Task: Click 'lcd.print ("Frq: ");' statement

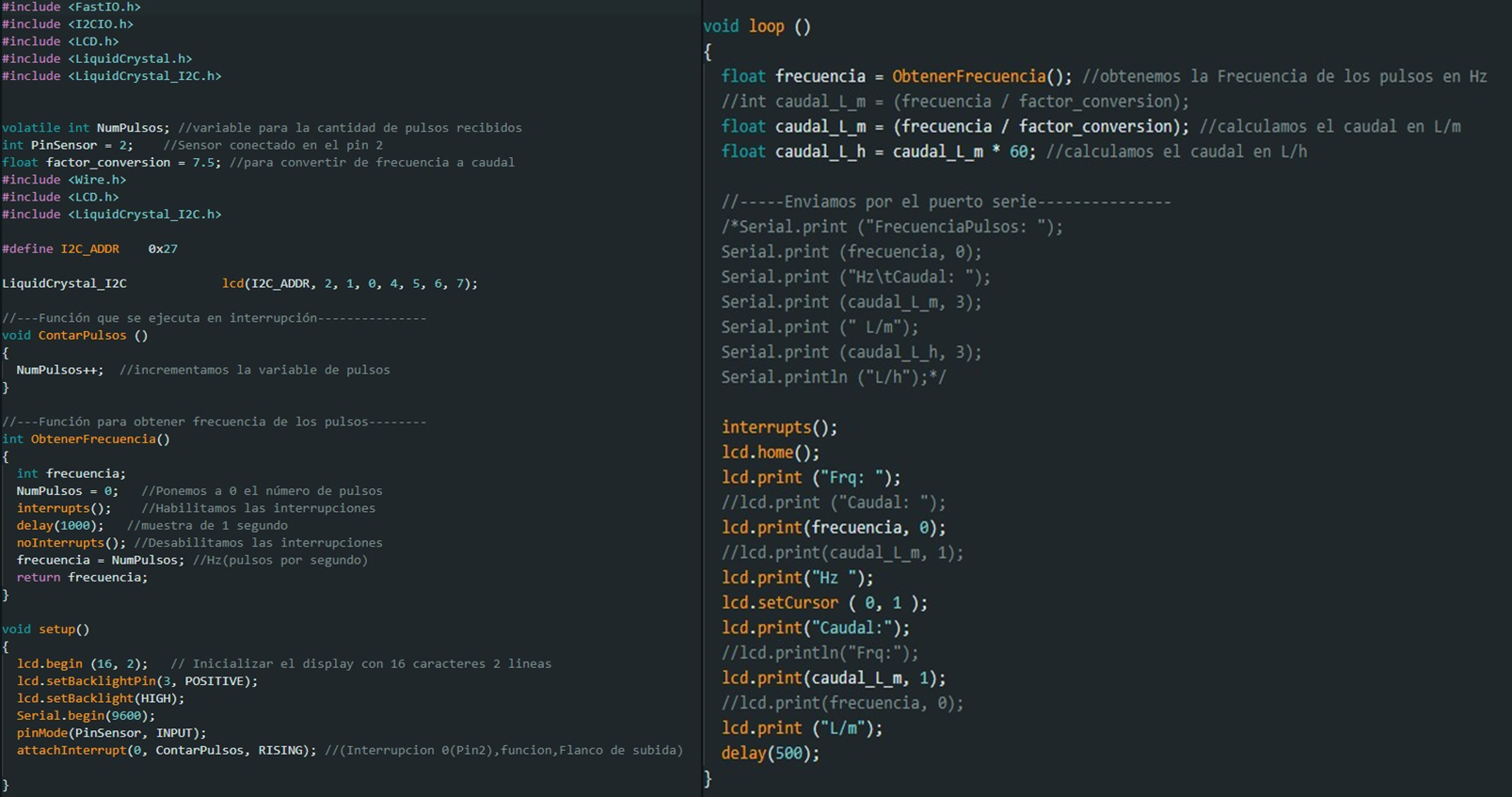Action: point(811,477)
